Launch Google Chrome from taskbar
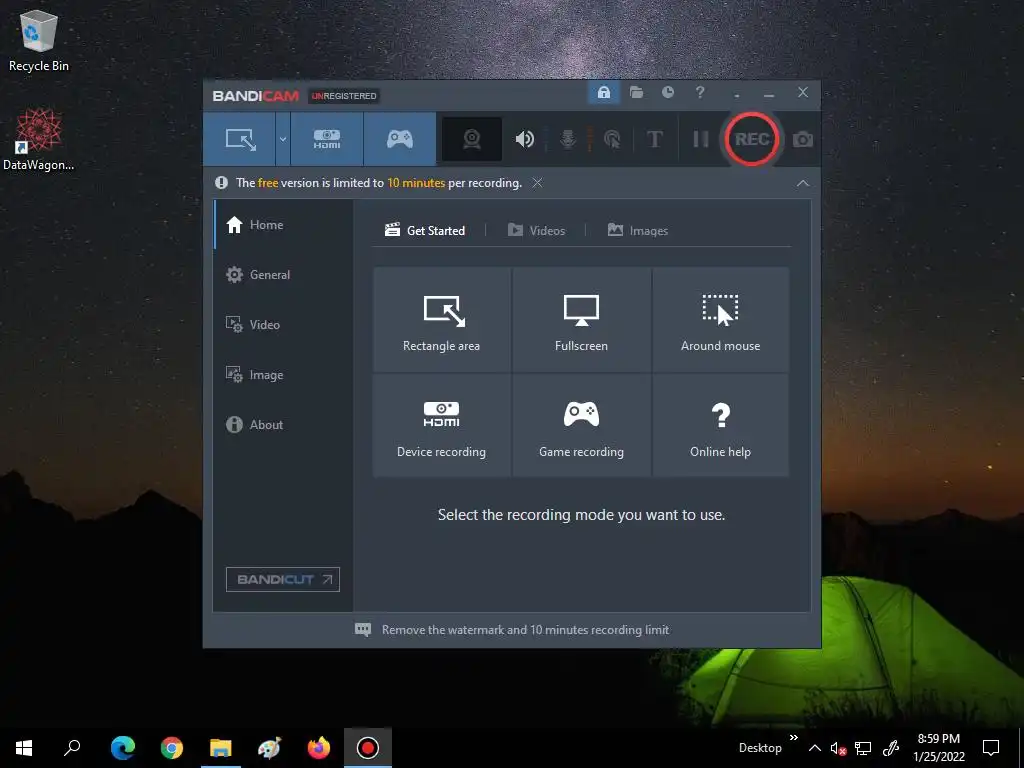1024x768 pixels. [x=172, y=748]
